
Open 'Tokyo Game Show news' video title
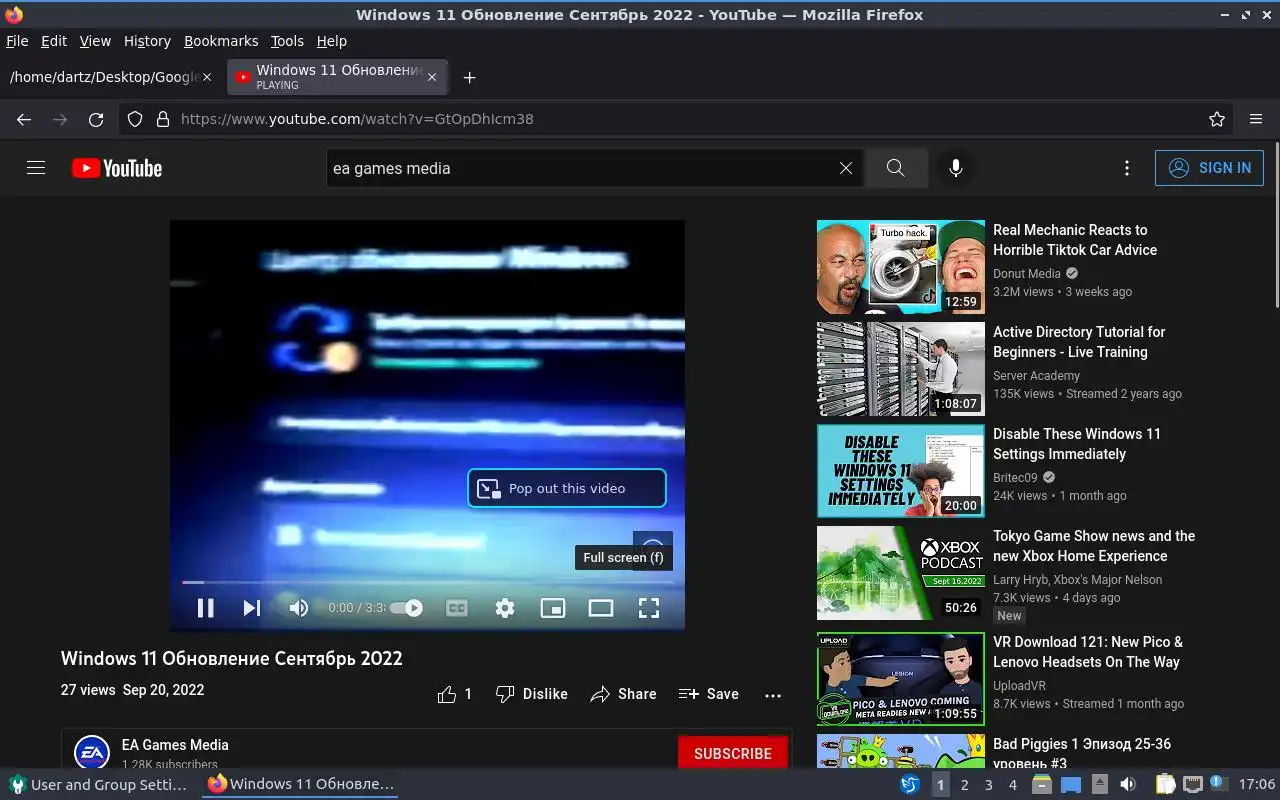(1094, 546)
